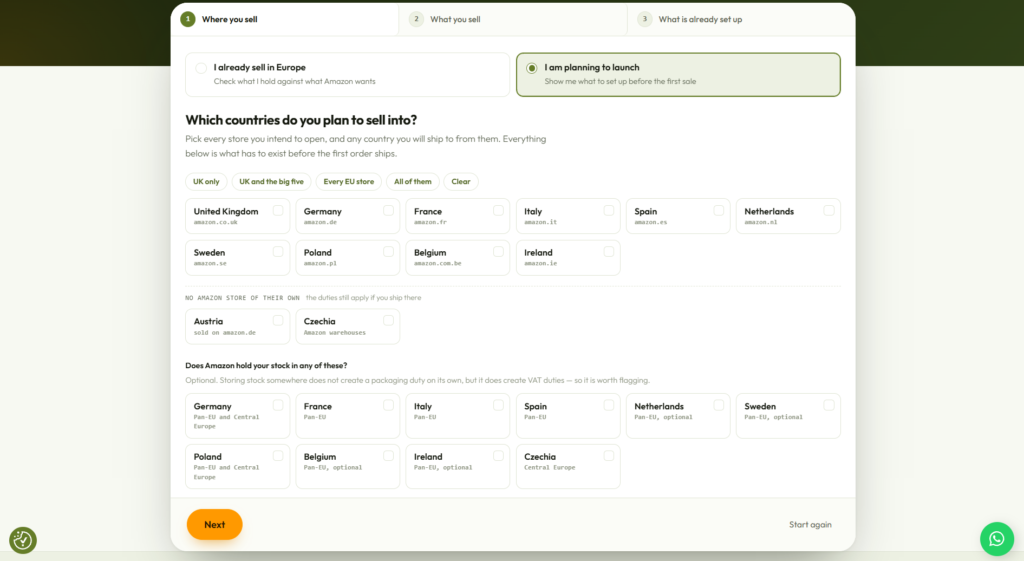Viewport: 1024px width, 561px height.
Task: Click the orange Next button
Action: click(214, 524)
